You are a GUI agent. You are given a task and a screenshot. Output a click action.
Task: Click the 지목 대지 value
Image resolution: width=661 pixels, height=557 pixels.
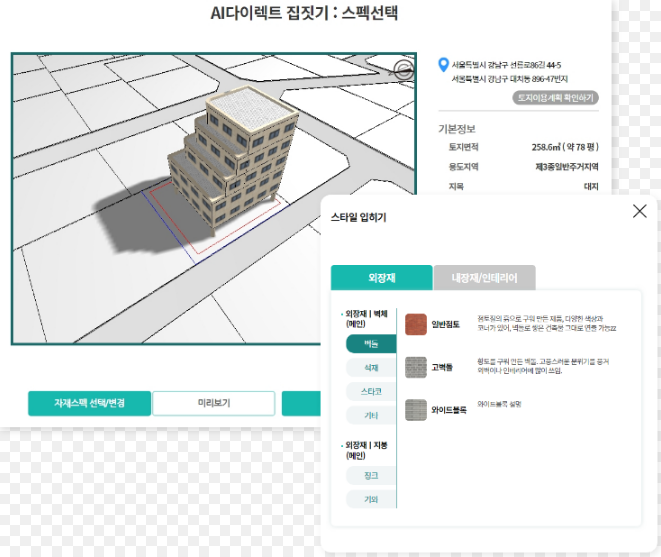point(591,186)
